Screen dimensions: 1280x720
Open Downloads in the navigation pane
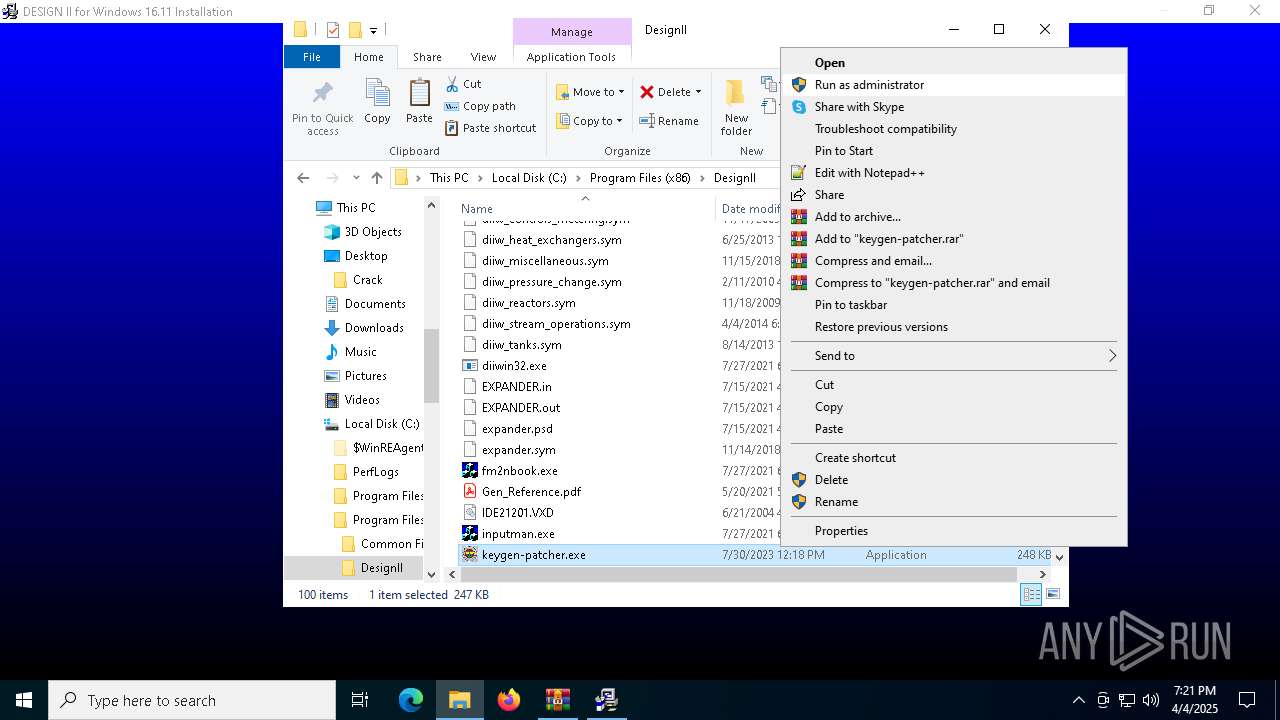coord(374,328)
